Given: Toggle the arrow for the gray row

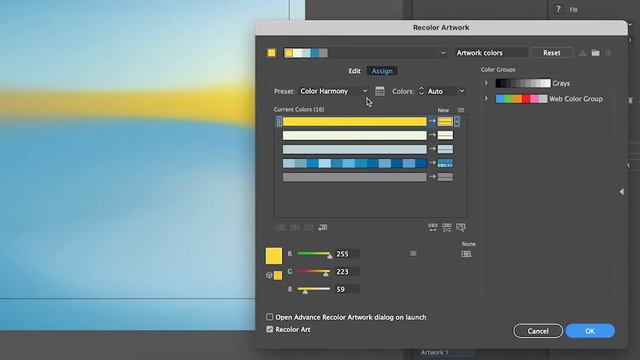Looking at the screenshot, I should point(432,177).
